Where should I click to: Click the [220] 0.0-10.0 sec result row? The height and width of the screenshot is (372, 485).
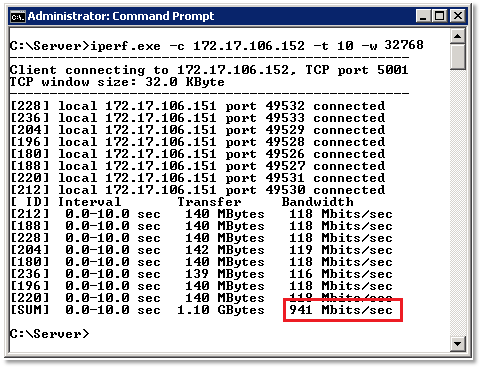pos(202,298)
